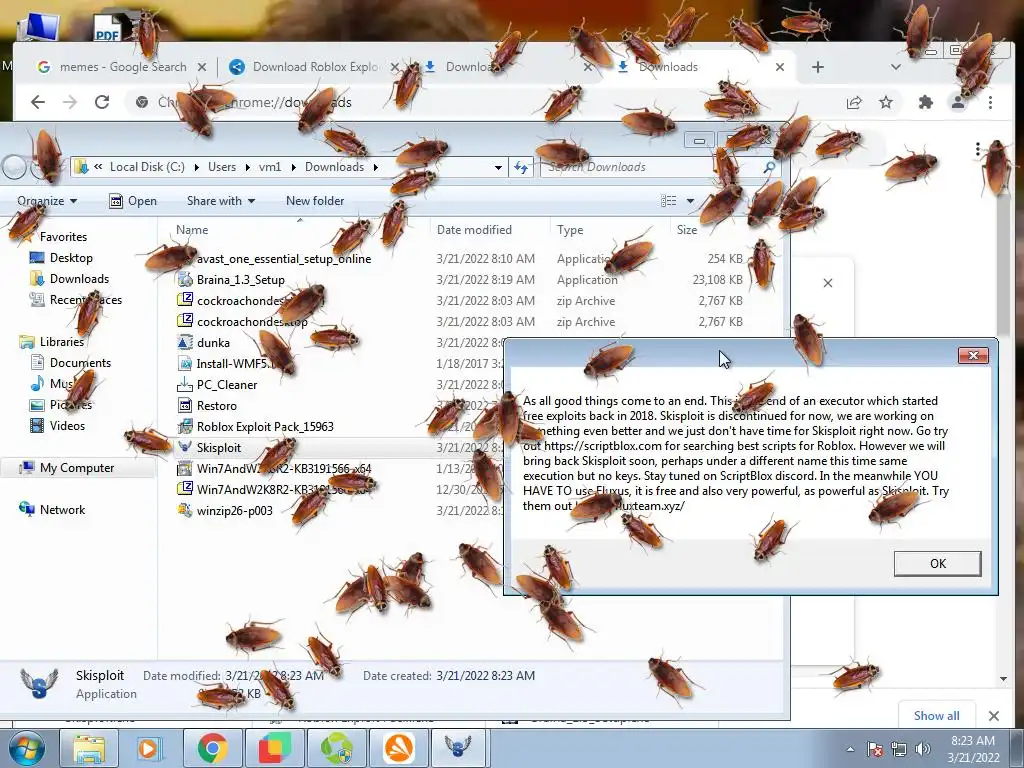Click the volume speaker tray icon

pyautogui.click(x=923, y=749)
